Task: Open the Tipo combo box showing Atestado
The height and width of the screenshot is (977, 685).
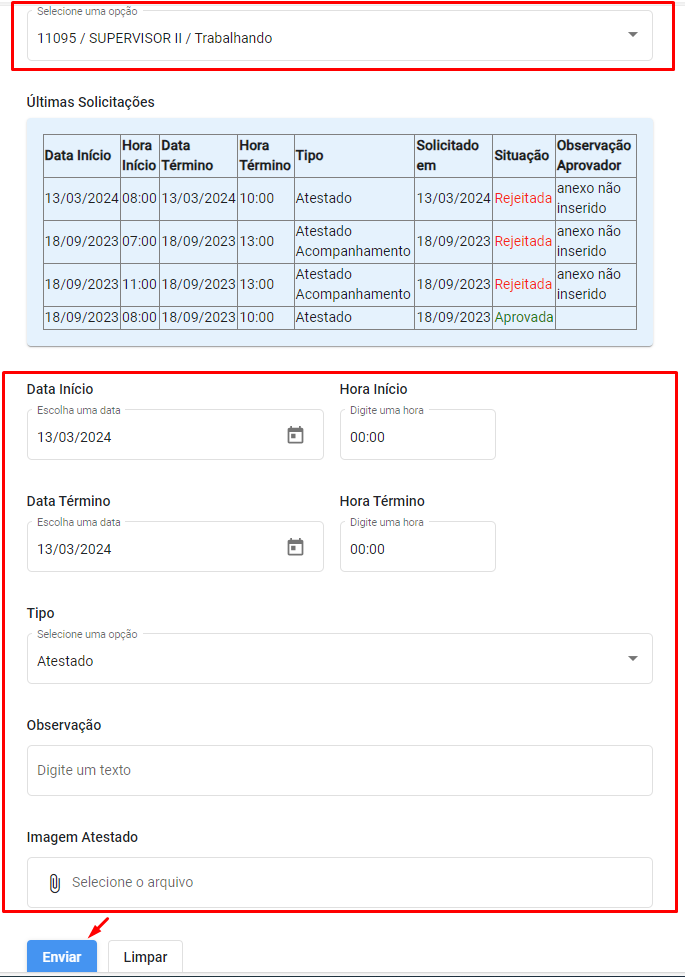Action: (x=340, y=659)
